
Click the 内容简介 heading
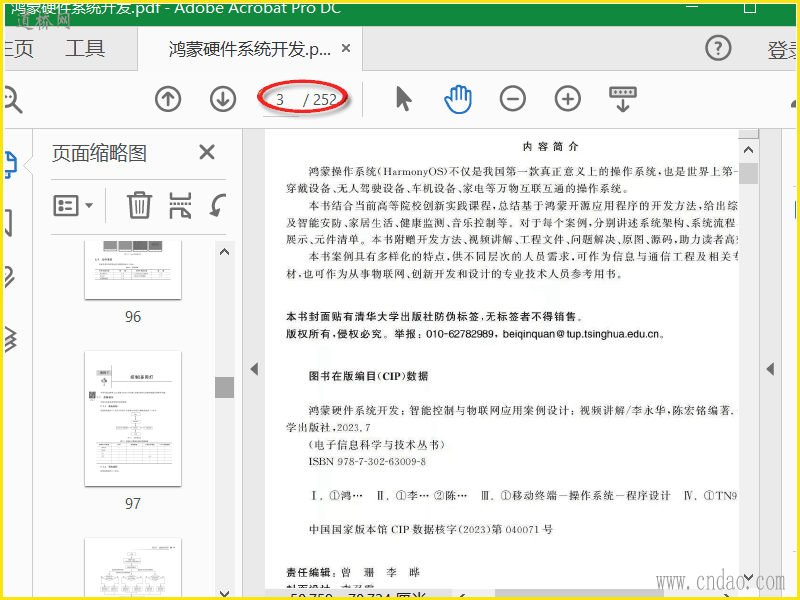pos(551,147)
